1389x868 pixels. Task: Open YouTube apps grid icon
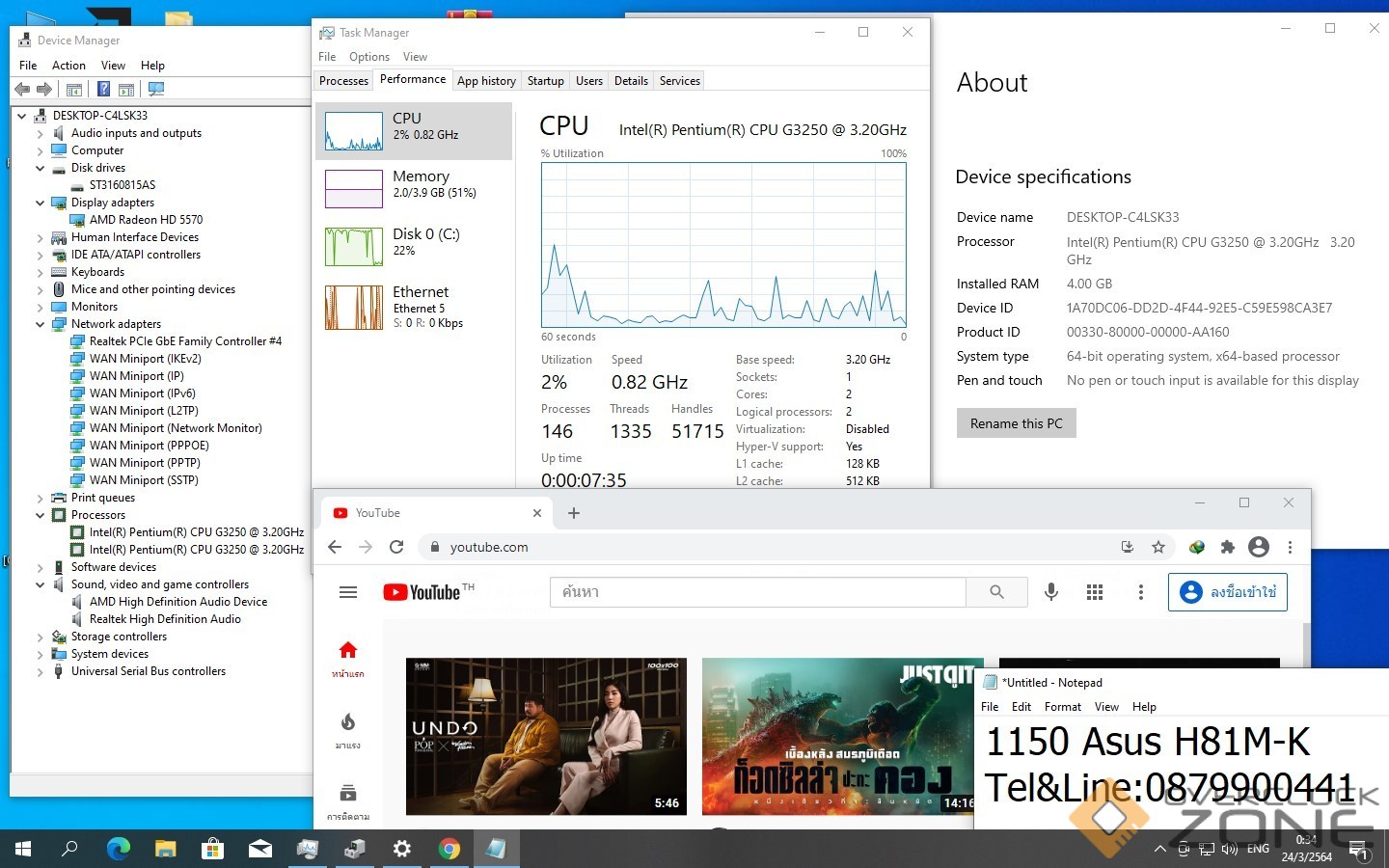click(x=1095, y=592)
